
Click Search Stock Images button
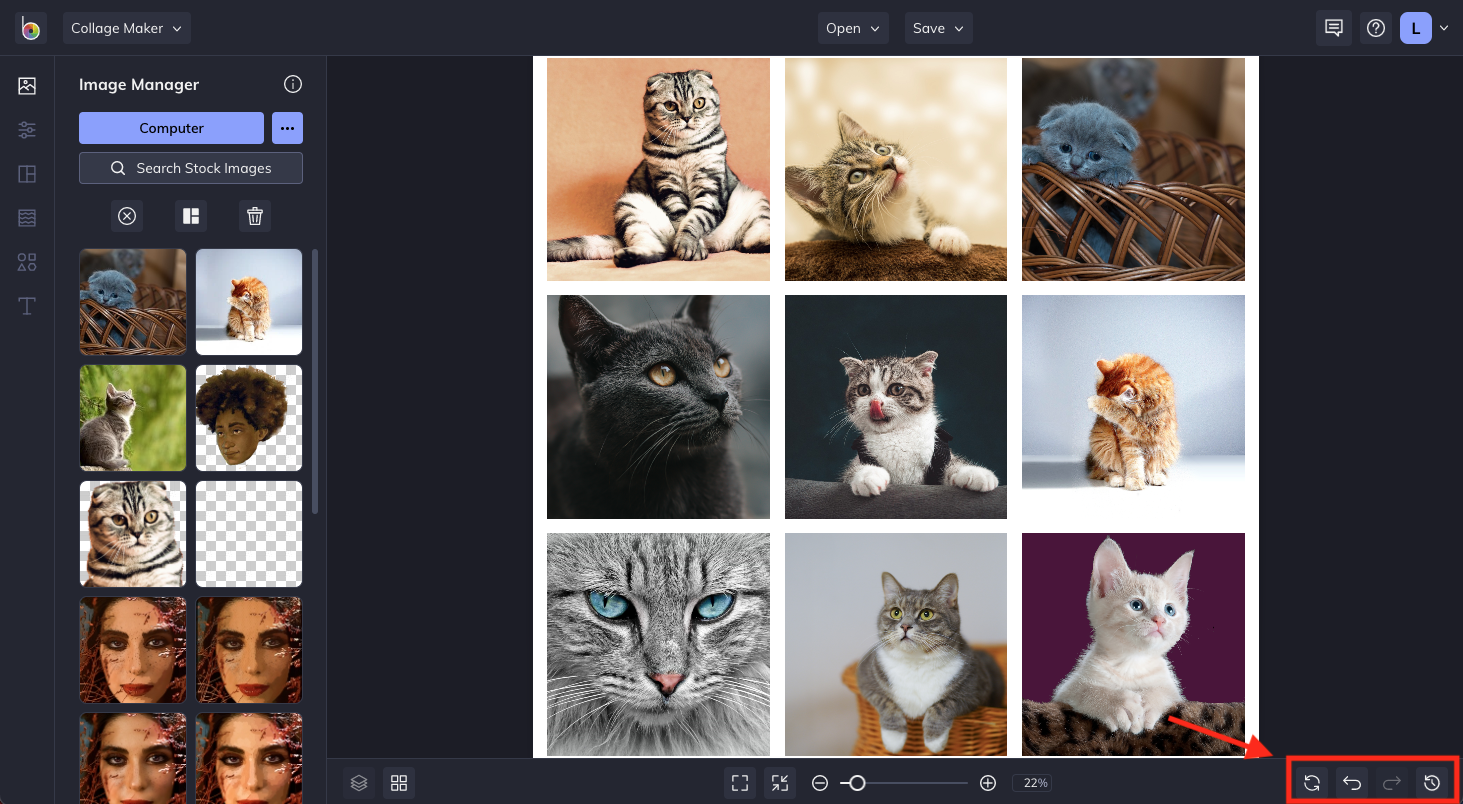(x=191, y=168)
